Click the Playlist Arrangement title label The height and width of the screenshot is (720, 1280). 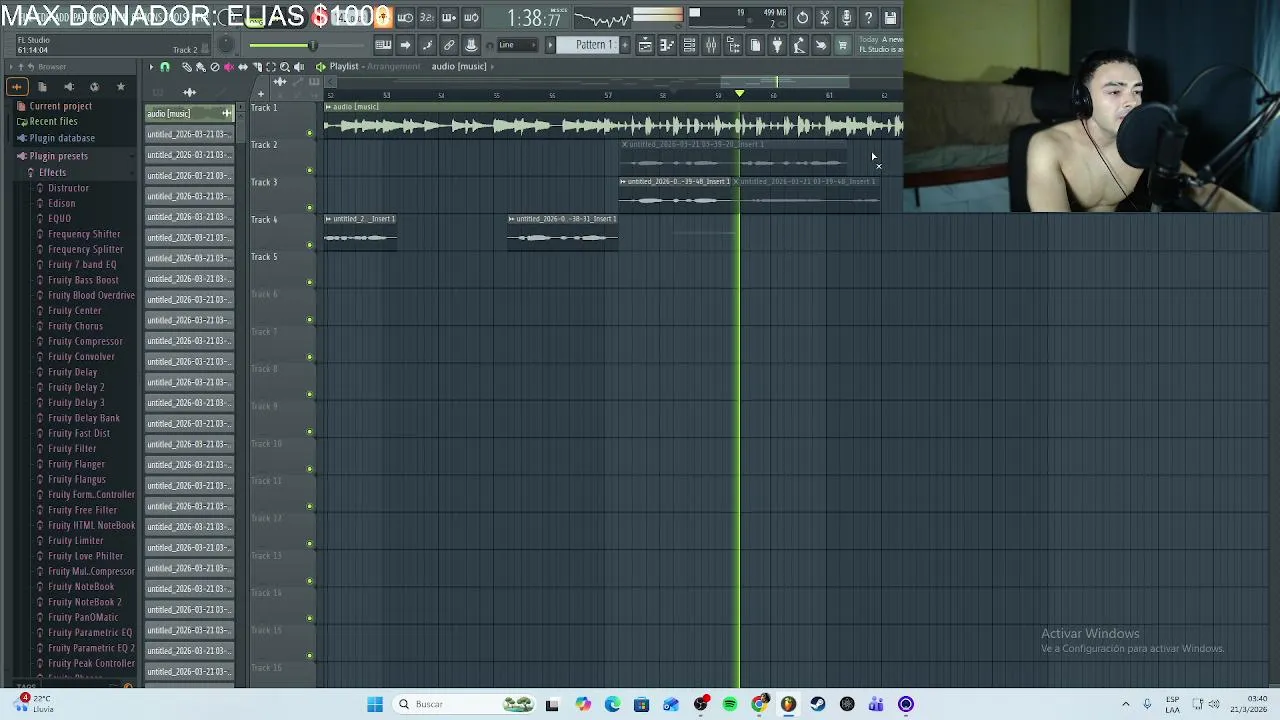pos(375,67)
